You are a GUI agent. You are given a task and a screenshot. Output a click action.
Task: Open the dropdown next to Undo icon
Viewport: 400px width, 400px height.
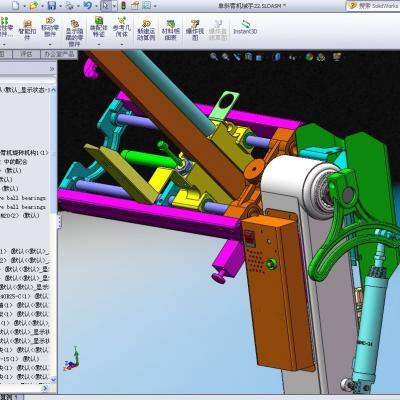coord(96,6)
